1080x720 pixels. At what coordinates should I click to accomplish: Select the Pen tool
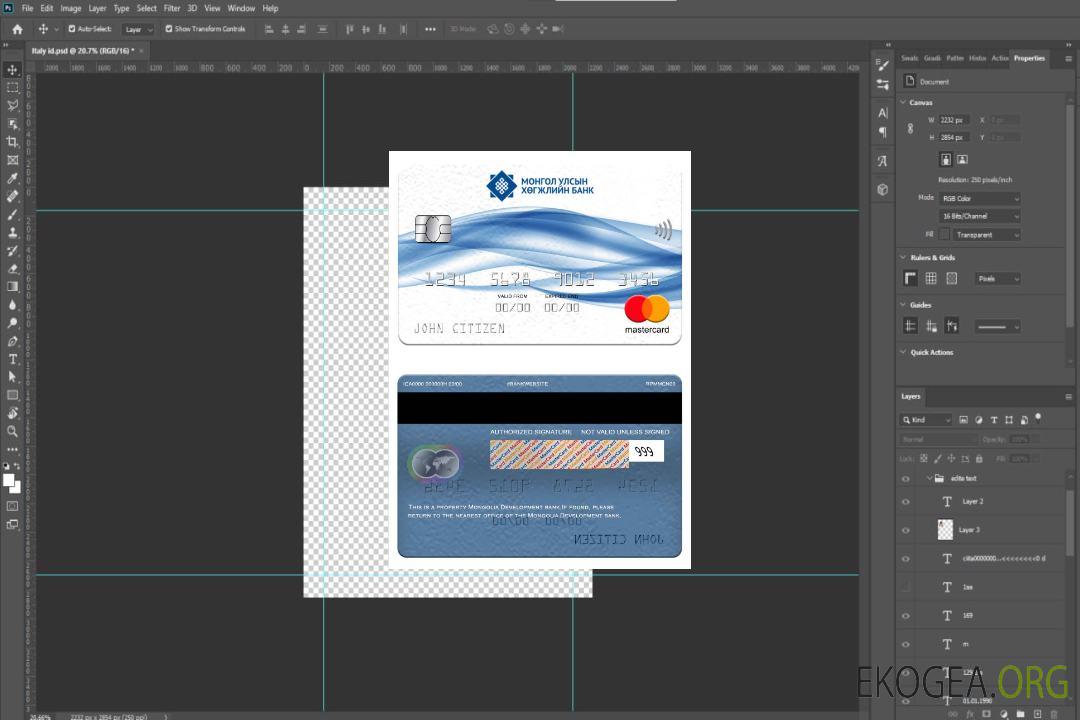[x=12, y=341]
